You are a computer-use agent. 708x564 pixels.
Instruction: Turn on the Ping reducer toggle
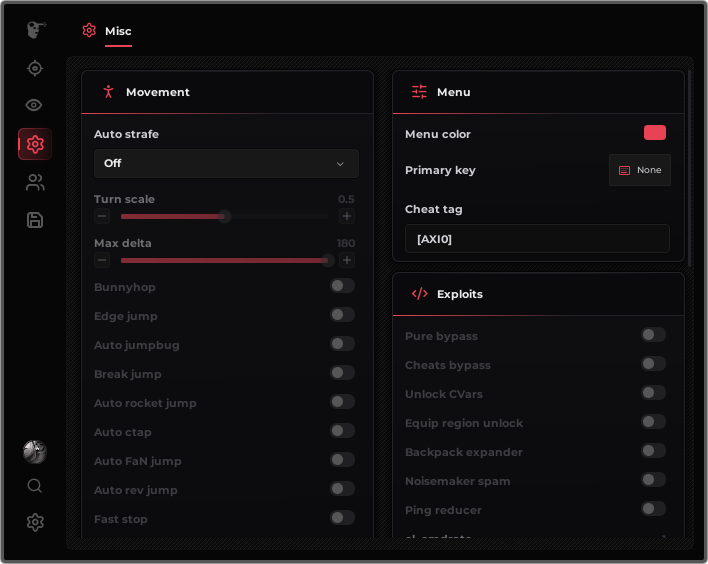point(653,508)
